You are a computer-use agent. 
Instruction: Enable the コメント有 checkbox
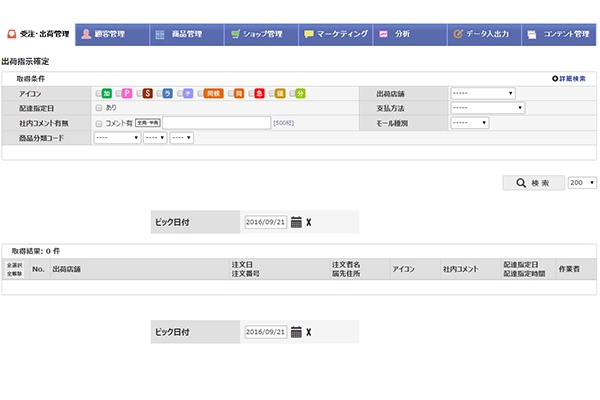tap(98, 122)
